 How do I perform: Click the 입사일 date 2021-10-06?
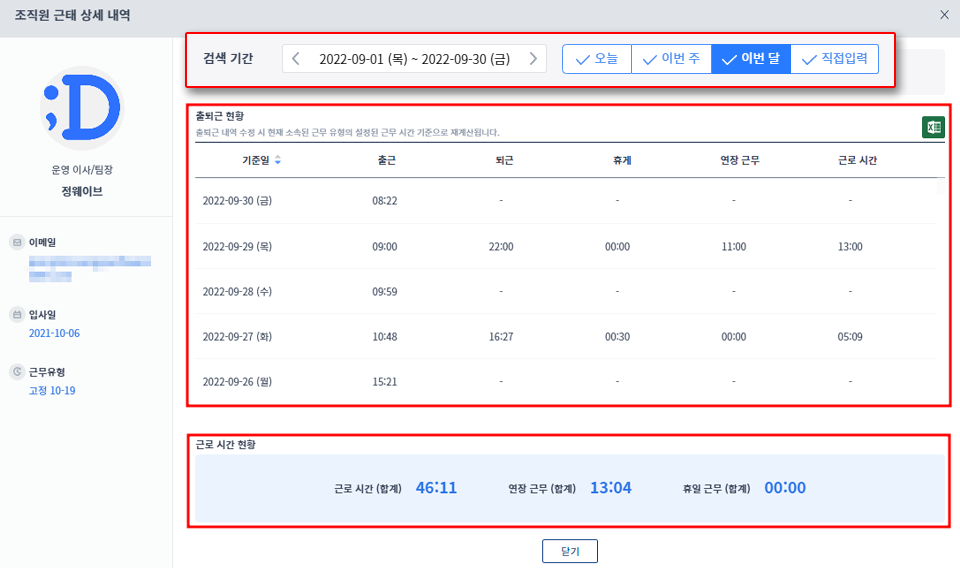pyautogui.click(x=54, y=333)
